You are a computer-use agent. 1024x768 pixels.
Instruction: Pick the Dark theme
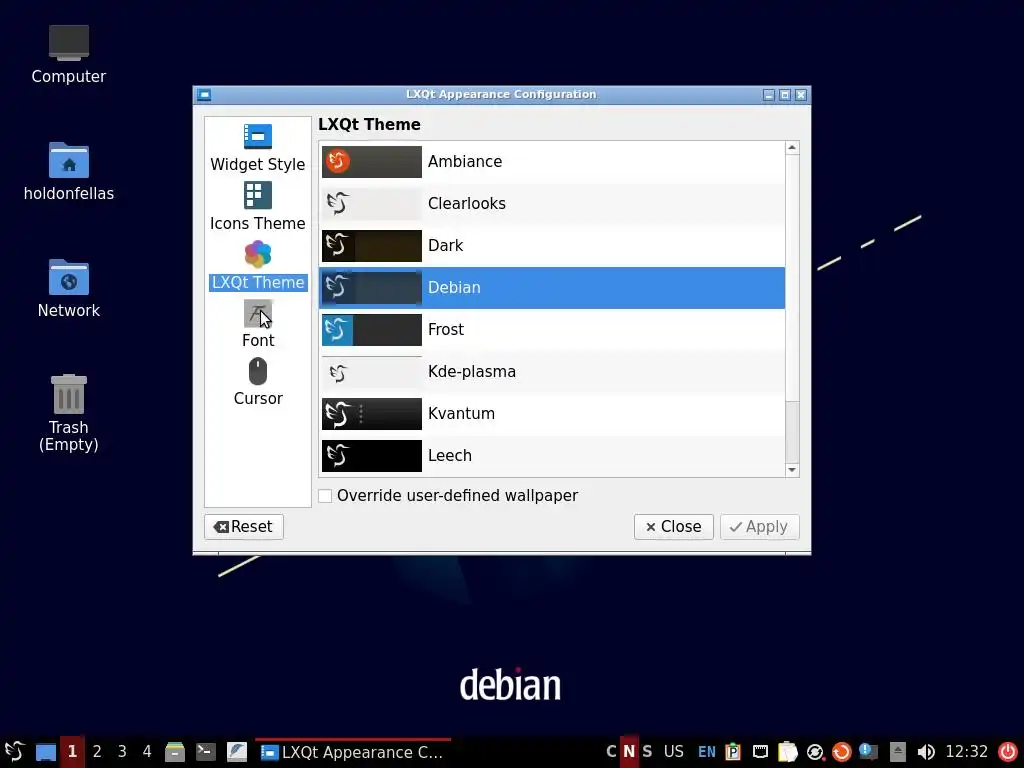552,246
